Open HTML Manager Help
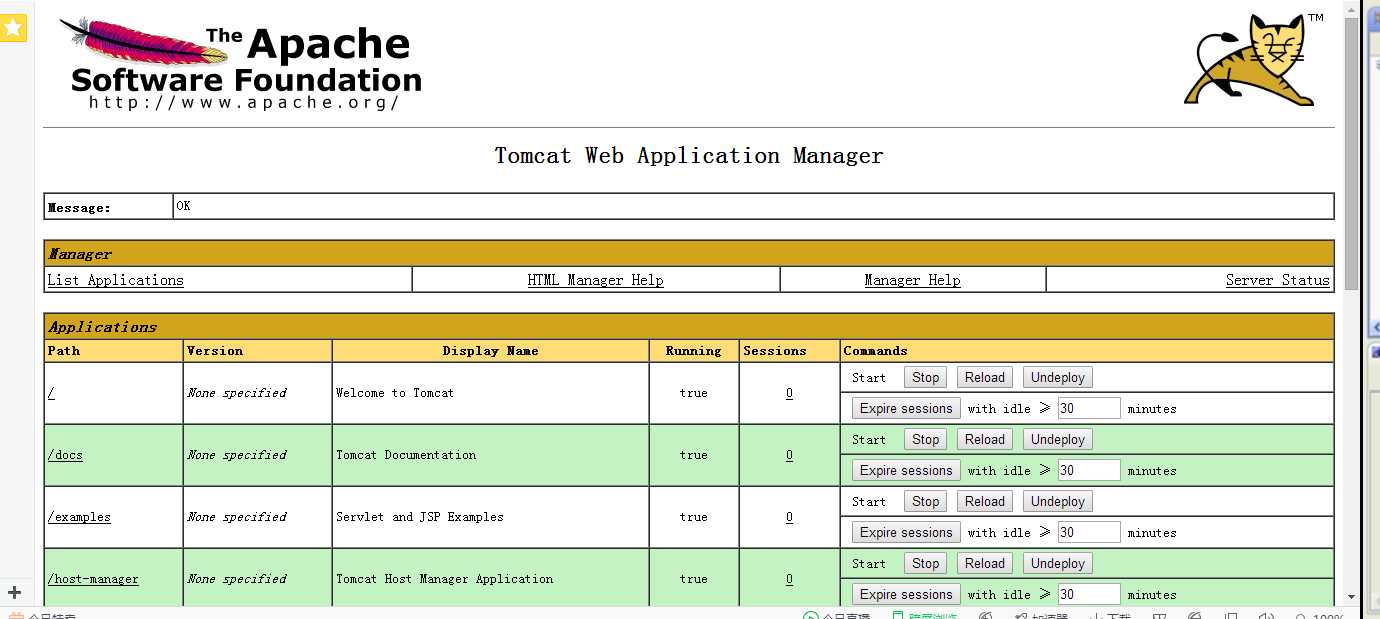This screenshot has width=1380, height=619. click(x=595, y=280)
